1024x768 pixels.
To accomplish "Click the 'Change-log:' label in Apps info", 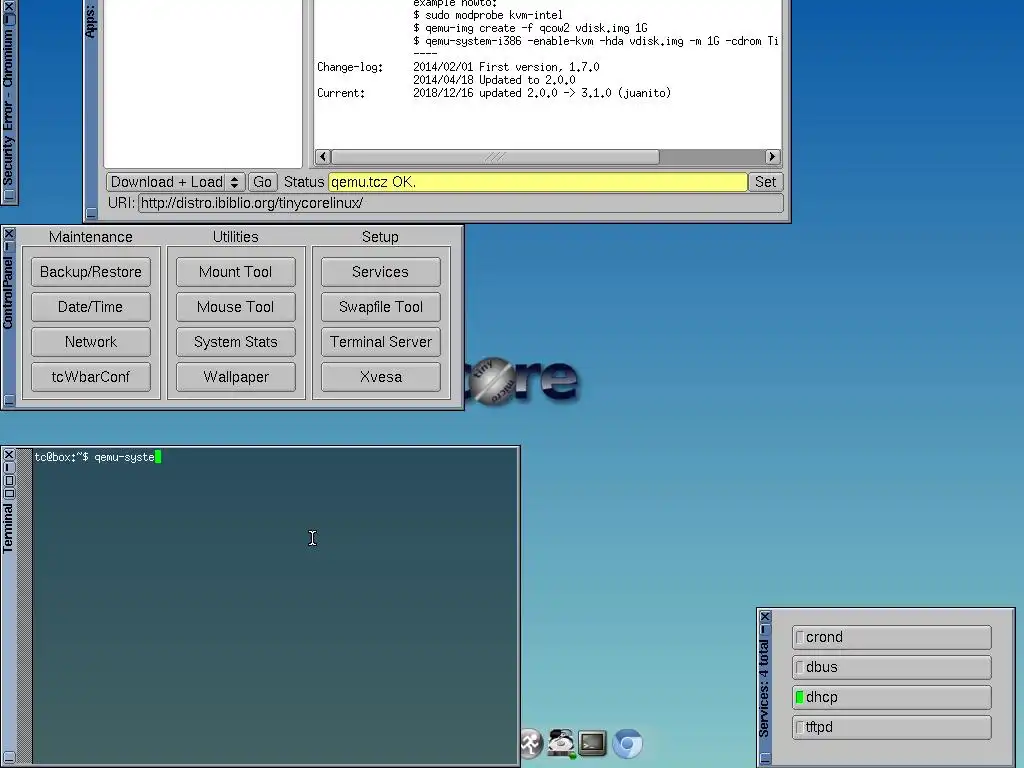I will point(350,67).
